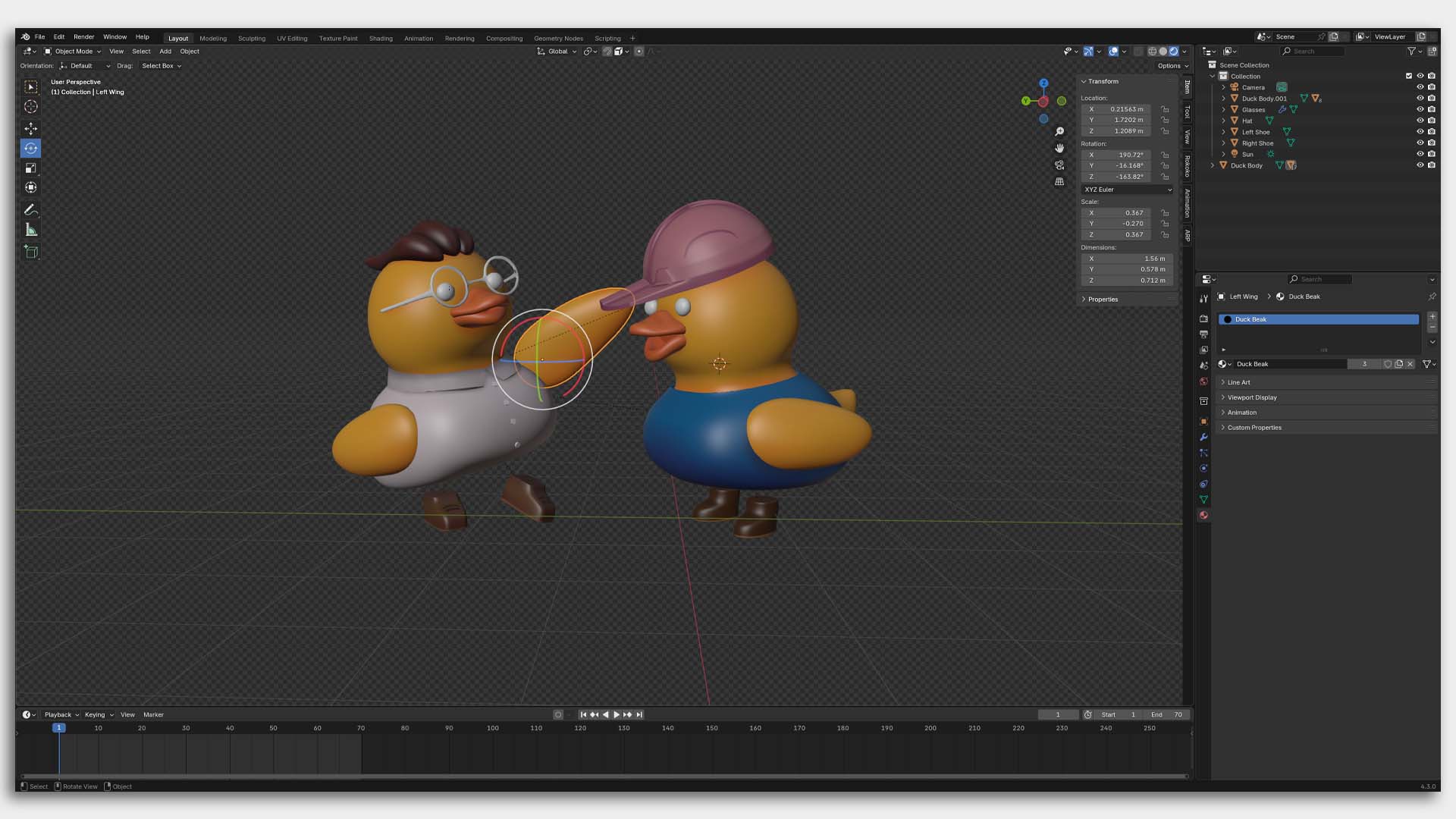Open the Render menu
The width and height of the screenshot is (1456, 819).
[83, 36]
